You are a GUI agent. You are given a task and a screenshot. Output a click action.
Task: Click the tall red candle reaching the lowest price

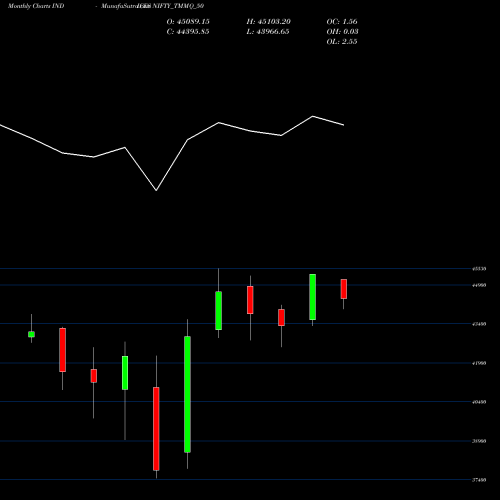[156, 429]
